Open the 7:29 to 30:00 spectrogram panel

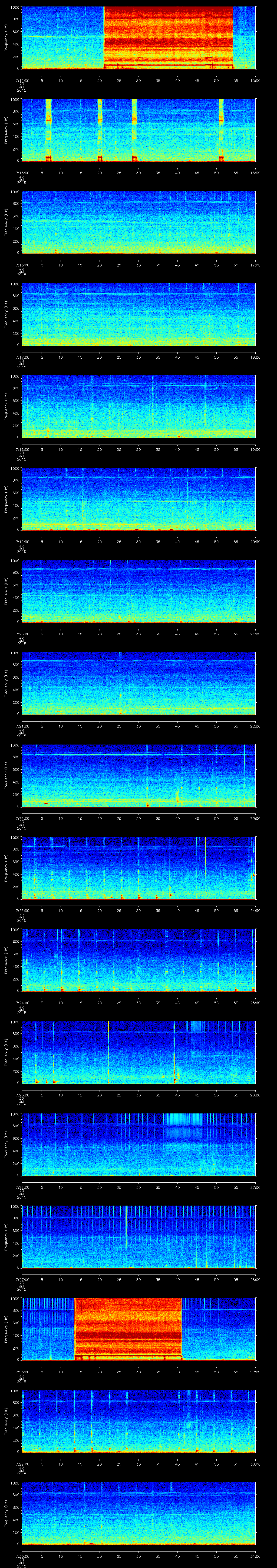(x=138, y=1422)
